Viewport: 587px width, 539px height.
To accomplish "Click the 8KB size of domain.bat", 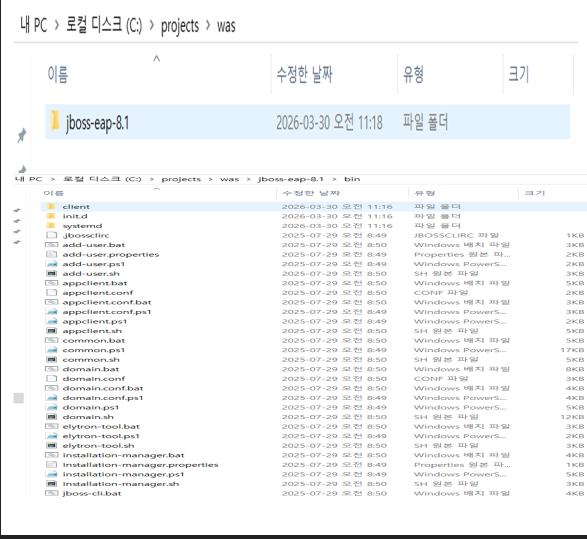I will (575, 369).
